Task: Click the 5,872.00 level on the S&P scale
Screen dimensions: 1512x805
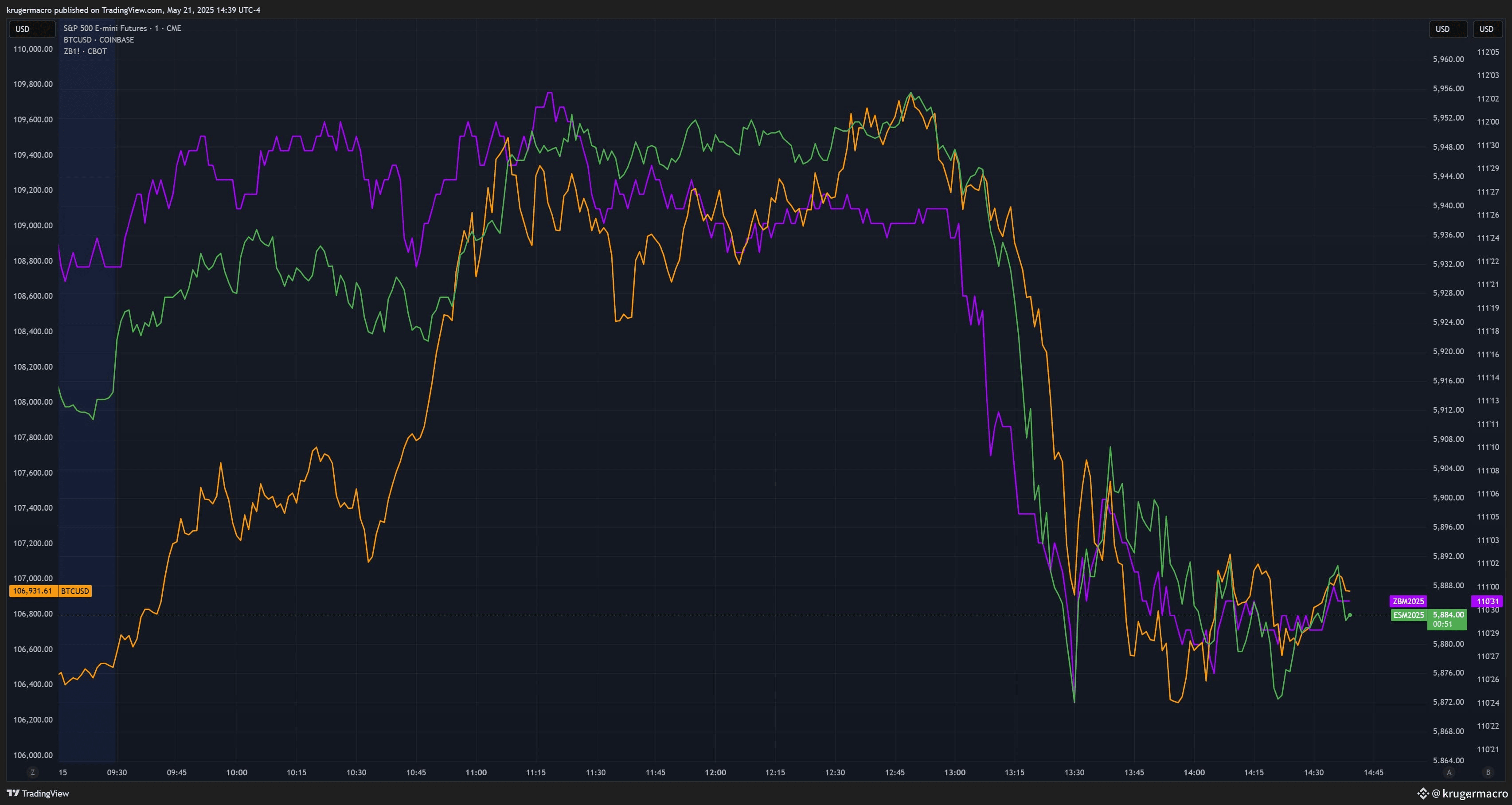Action: pos(1449,702)
